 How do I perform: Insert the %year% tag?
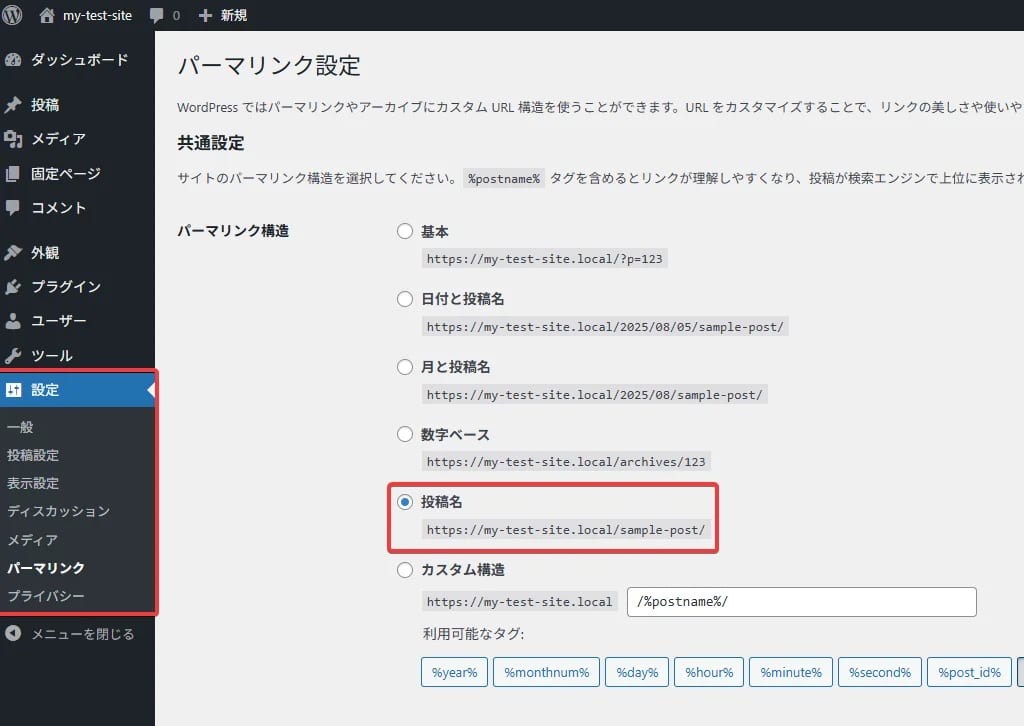pyautogui.click(x=454, y=672)
